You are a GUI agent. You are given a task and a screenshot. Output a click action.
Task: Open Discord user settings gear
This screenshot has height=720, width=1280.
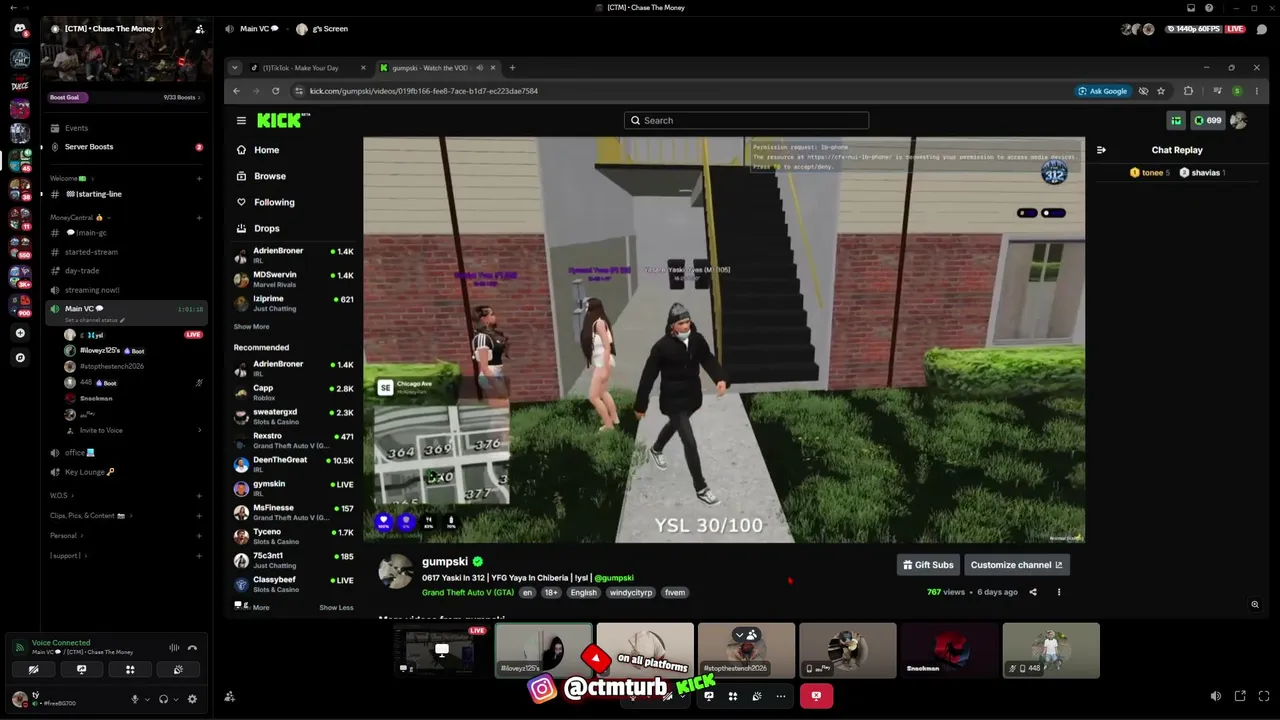coord(193,699)
